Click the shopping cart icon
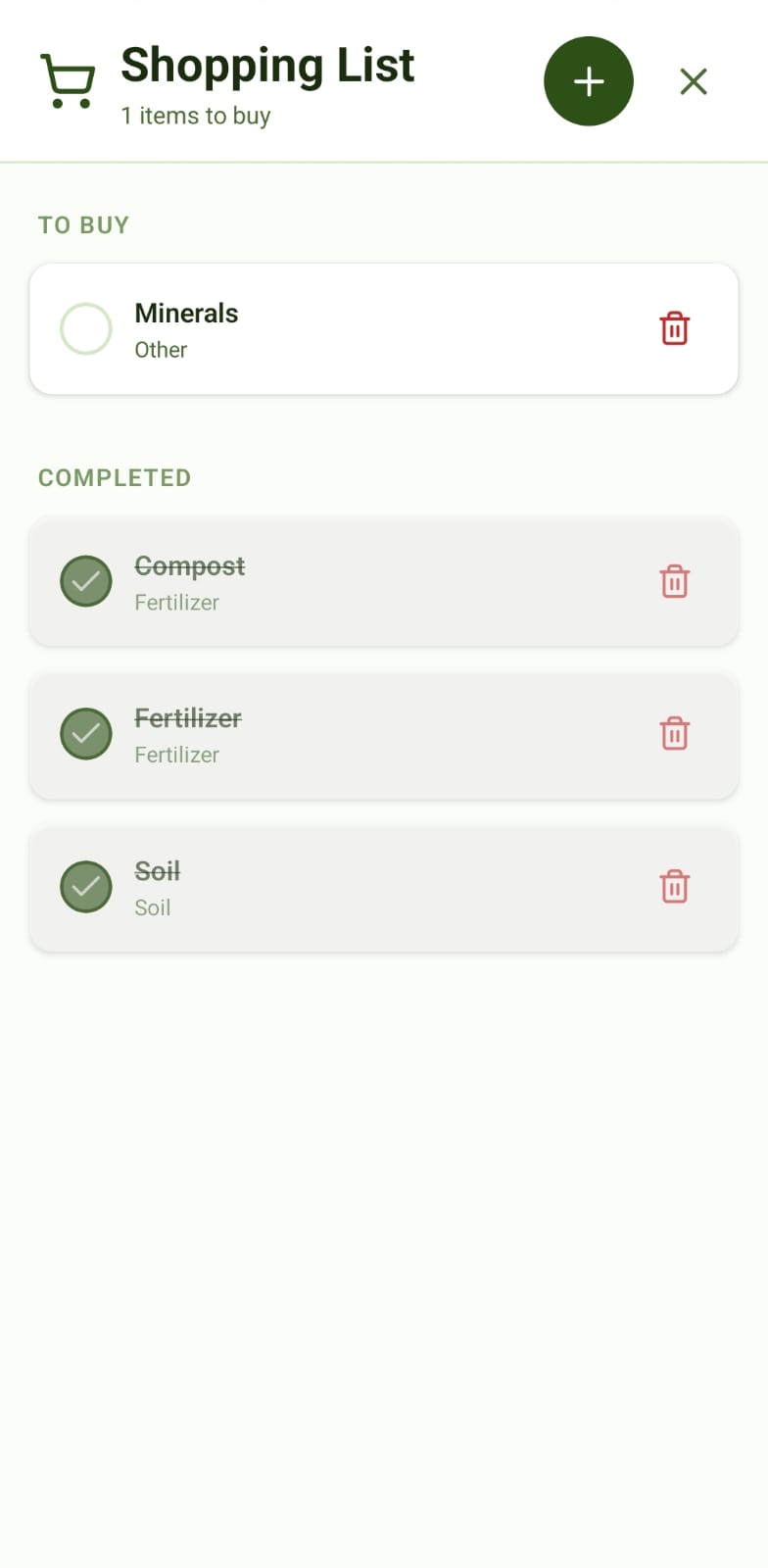The image size is (768, 1568). click(68, 80)
